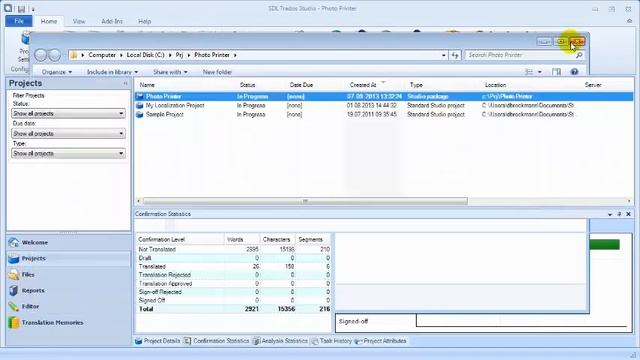640x360 pixels.
Task: Open the Organize dropdown in Explorer
Action: point(57,72)
